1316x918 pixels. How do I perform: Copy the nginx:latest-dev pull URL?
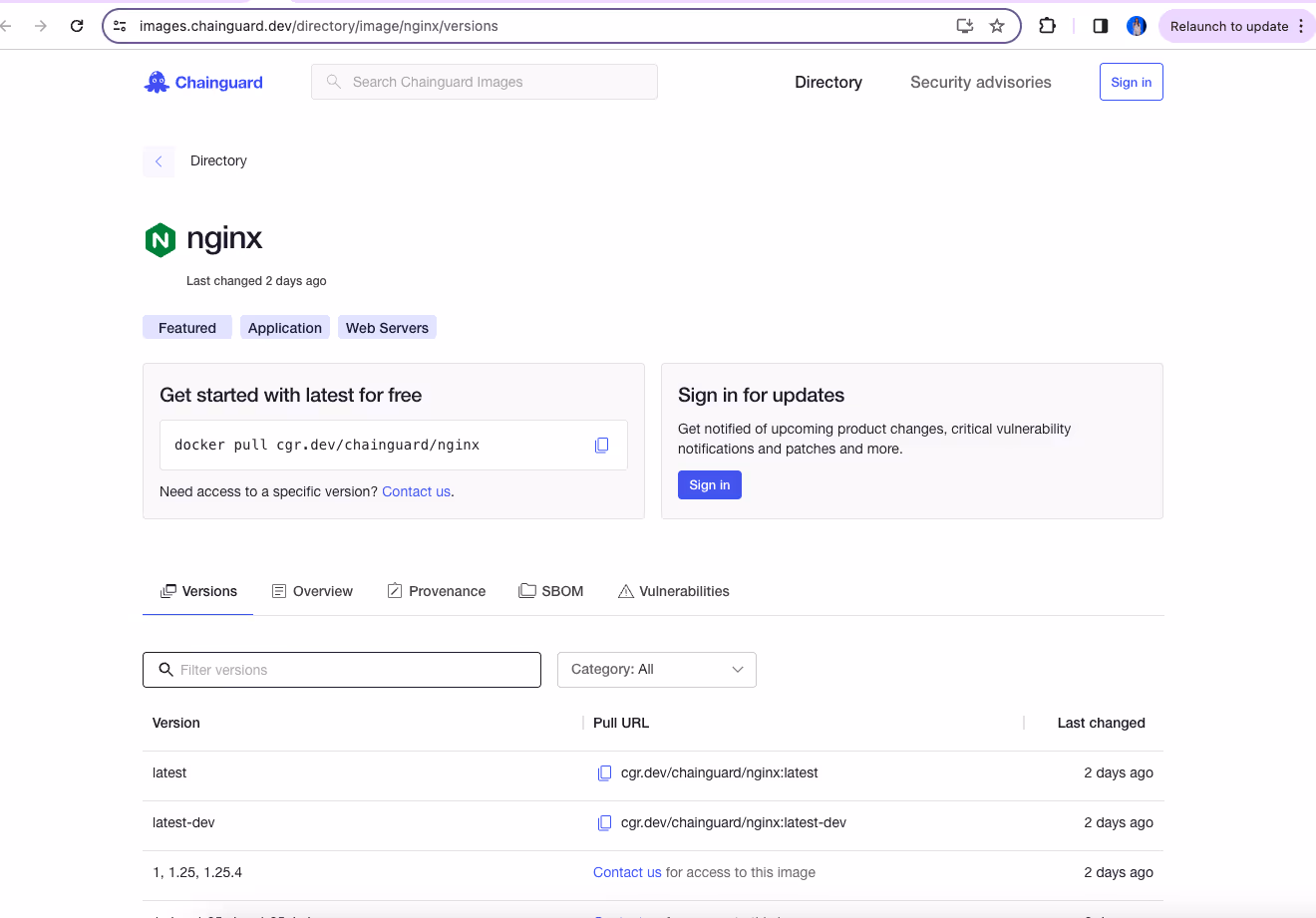click(x=604, y=822)
